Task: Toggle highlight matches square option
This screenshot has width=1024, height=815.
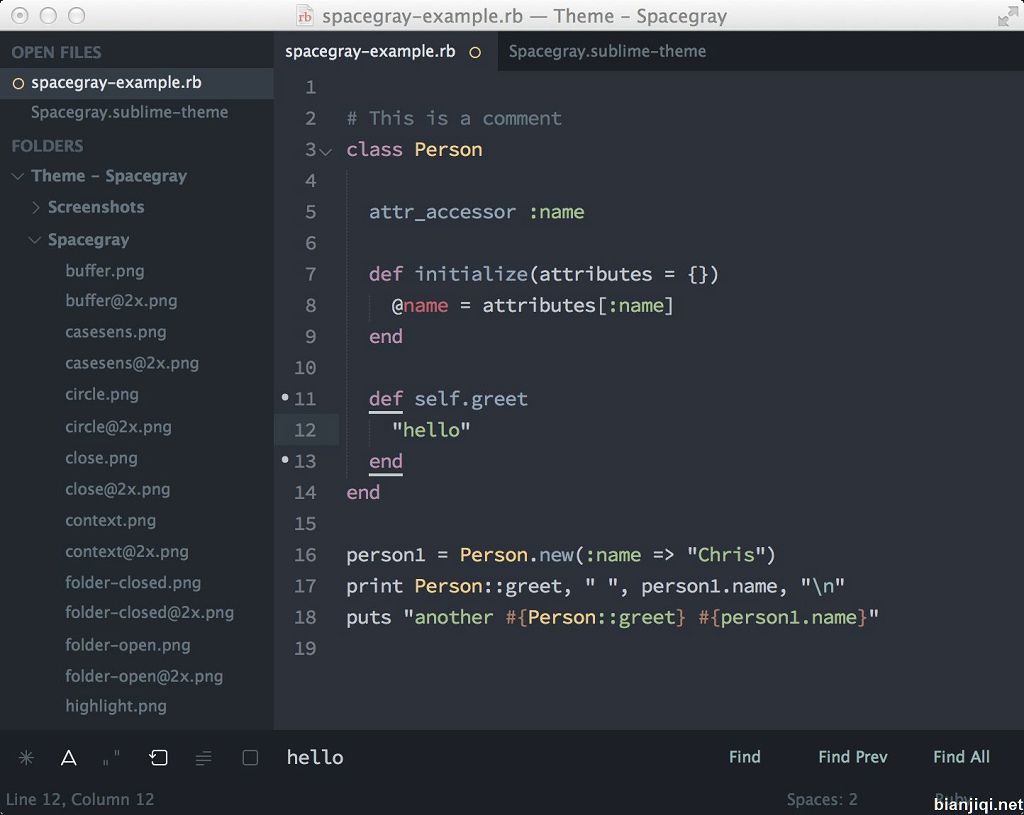Action: (x=250, y=758)
